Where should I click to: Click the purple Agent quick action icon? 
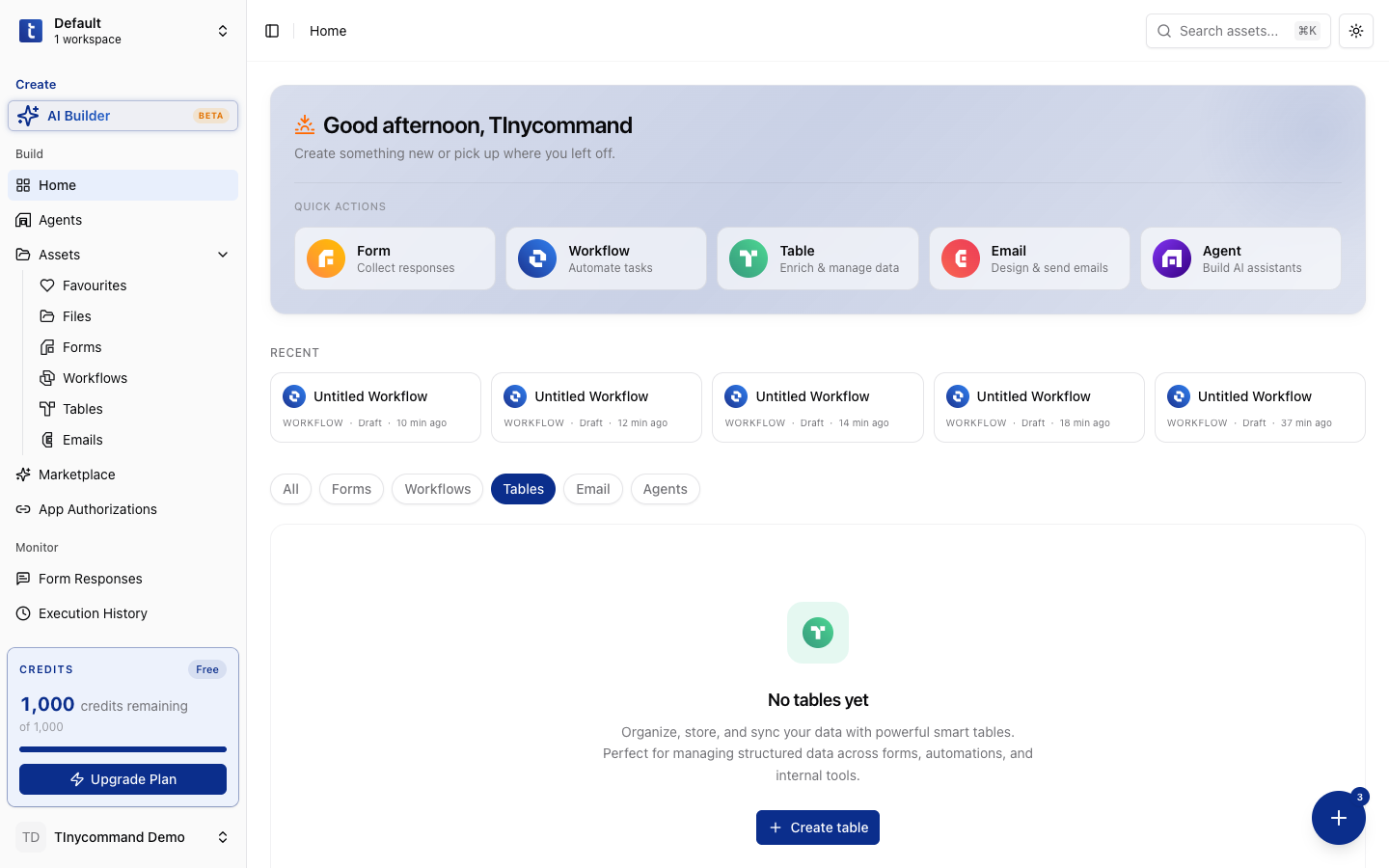click(1172, 258)
